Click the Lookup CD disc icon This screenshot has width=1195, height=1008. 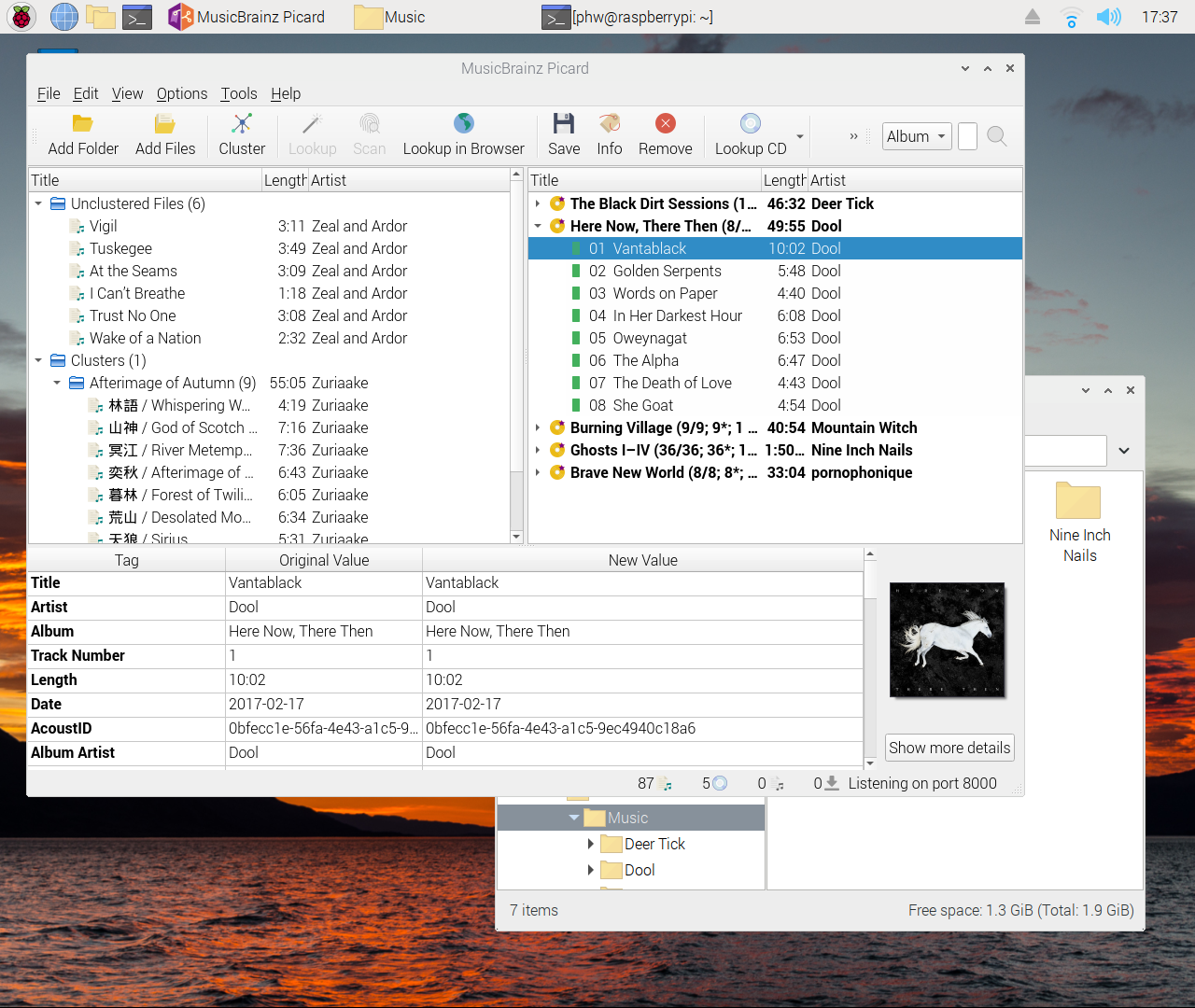(x=751, y=123)
